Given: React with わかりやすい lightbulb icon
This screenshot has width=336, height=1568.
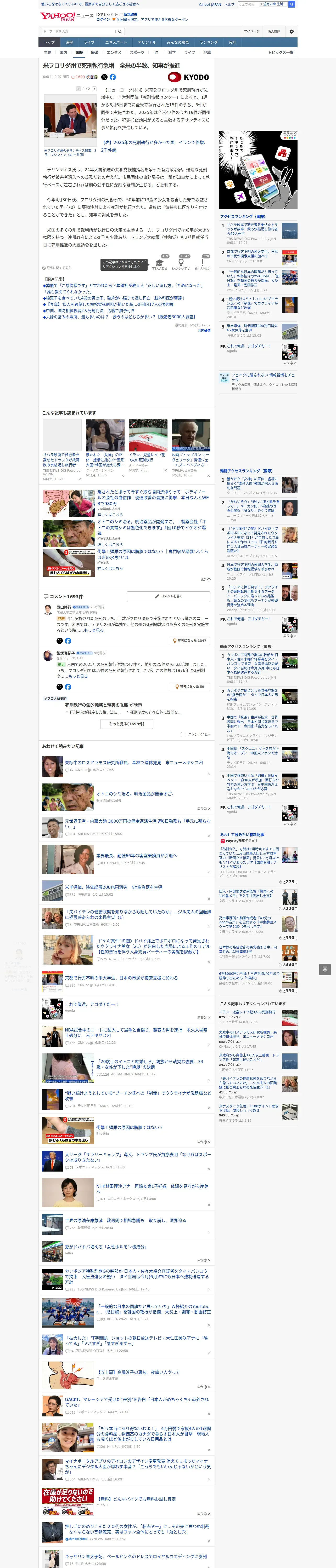Looking at the screenshot, I should (x=181, y=262).
